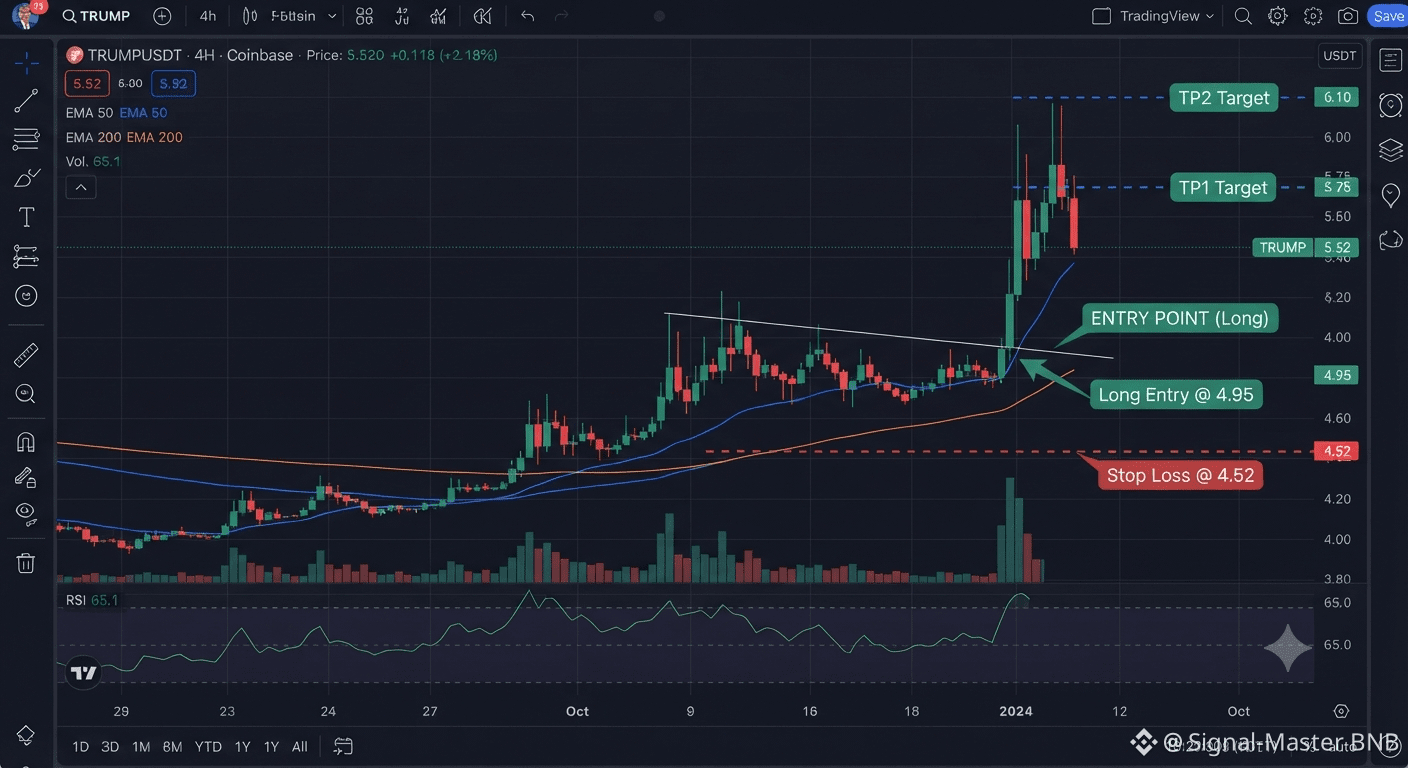This screenshot has height=768, width=1408.
Task: Undo the last chart action
Action: click(x=528, y=16)
